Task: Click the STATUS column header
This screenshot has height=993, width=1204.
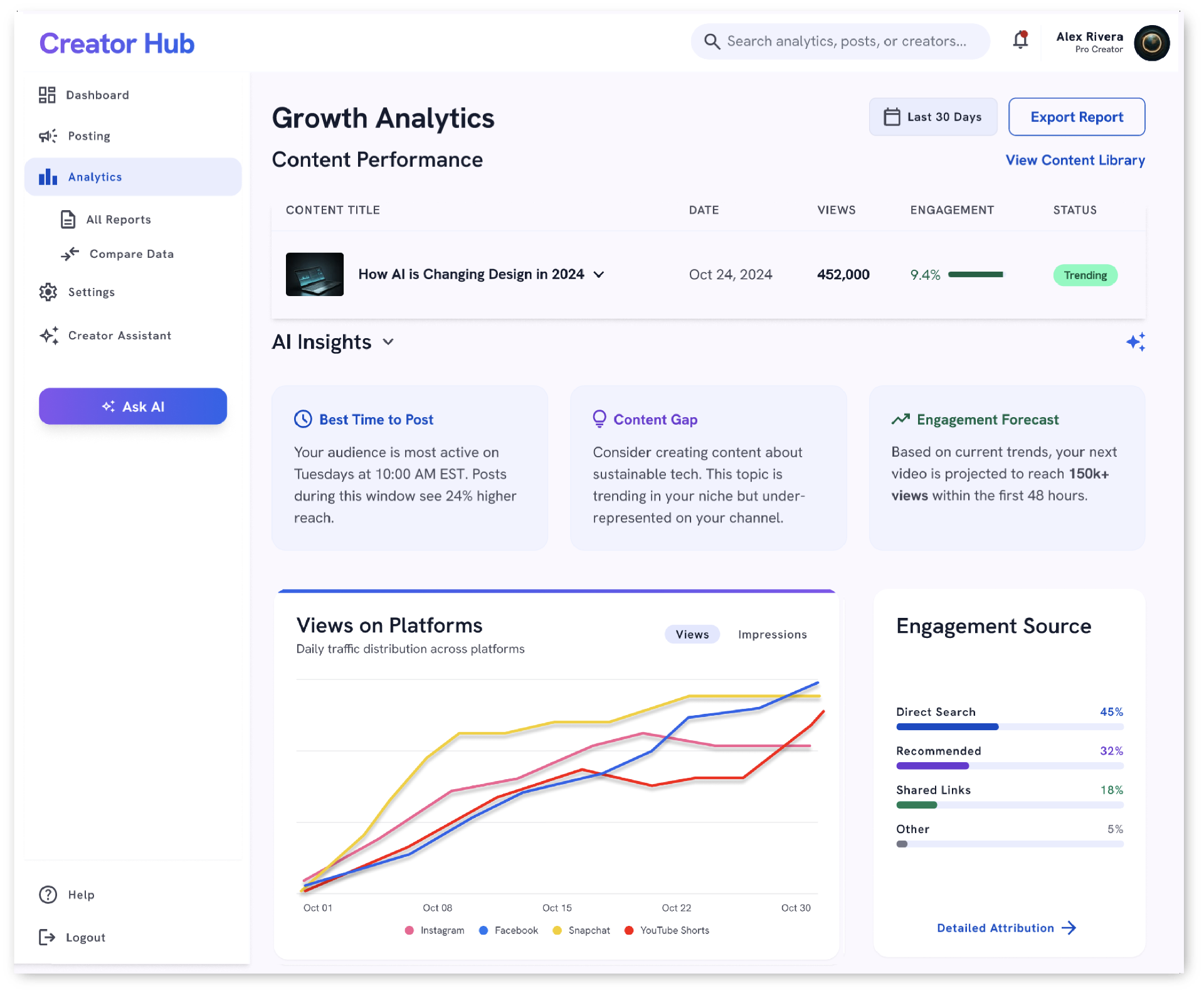Action: pyautogui.click(x=1075, y=210)
